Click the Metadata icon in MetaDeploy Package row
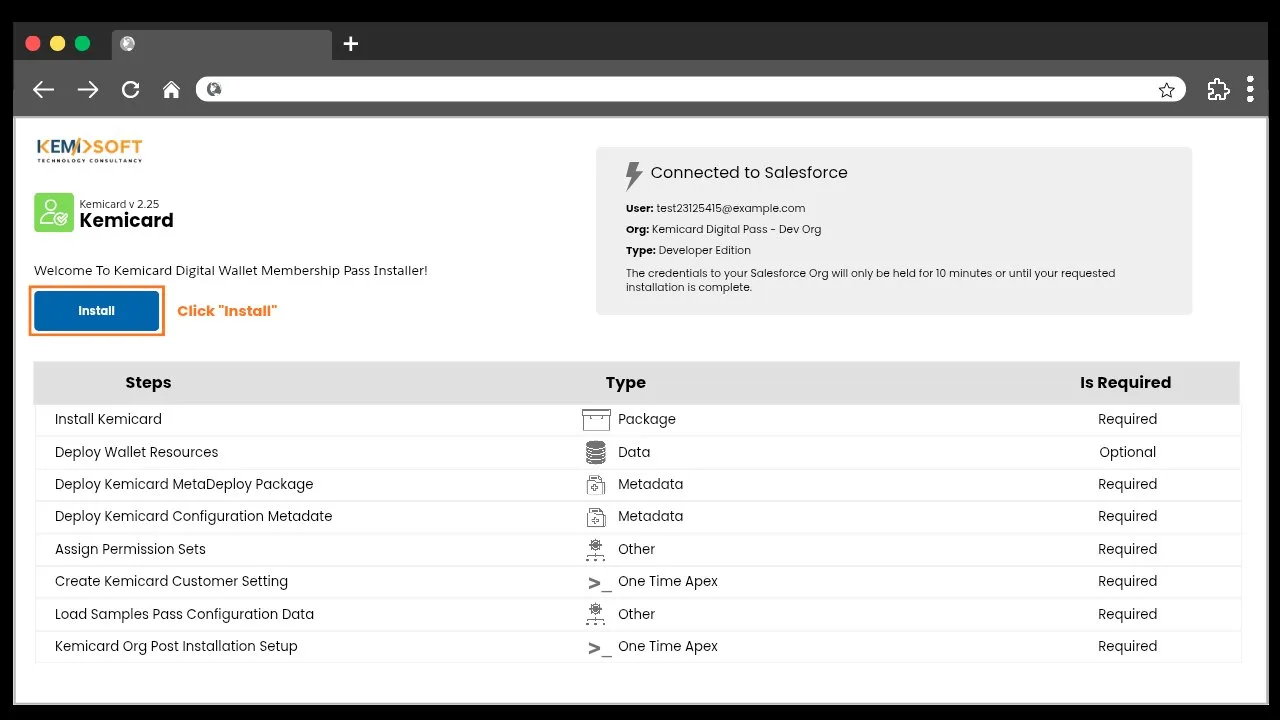 coord(596,485)
